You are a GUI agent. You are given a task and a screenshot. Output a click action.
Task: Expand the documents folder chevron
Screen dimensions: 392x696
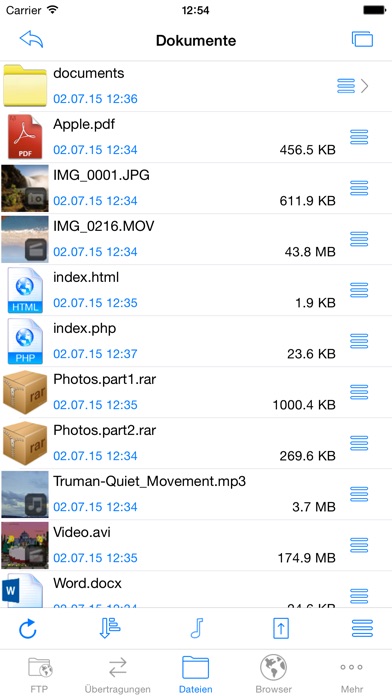pos(364,86)
